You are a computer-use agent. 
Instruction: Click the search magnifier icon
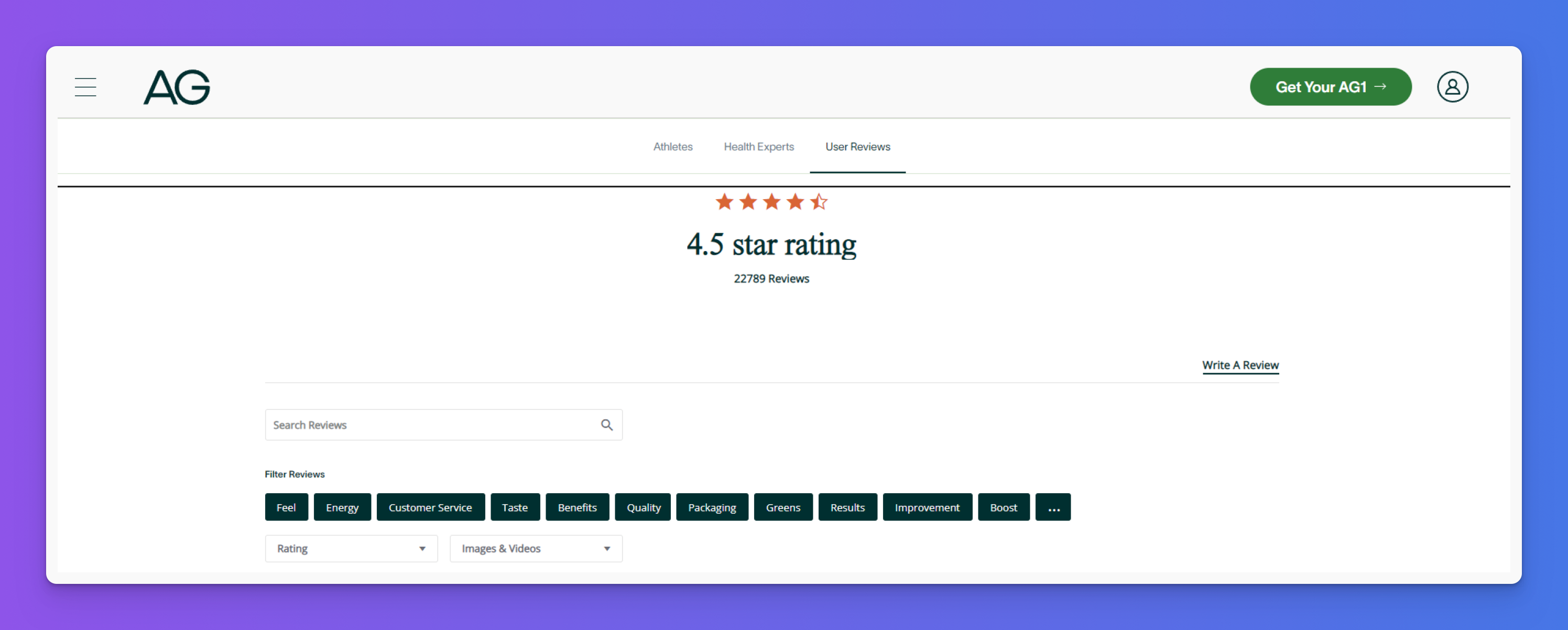coord(606,425)
